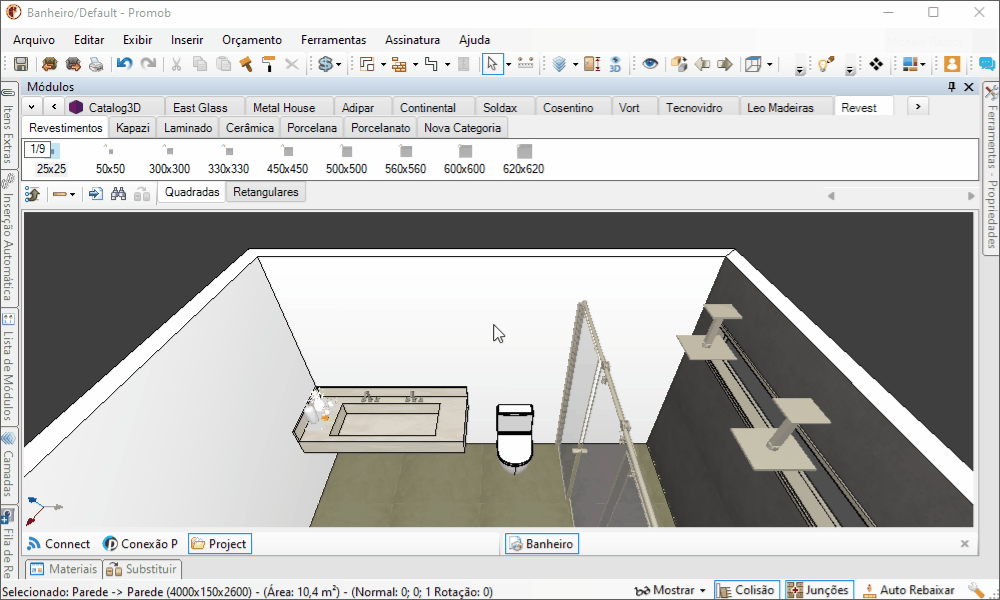Open the Camadas side panel
This screenshot has height=600, width=1000.
point(8,464)
